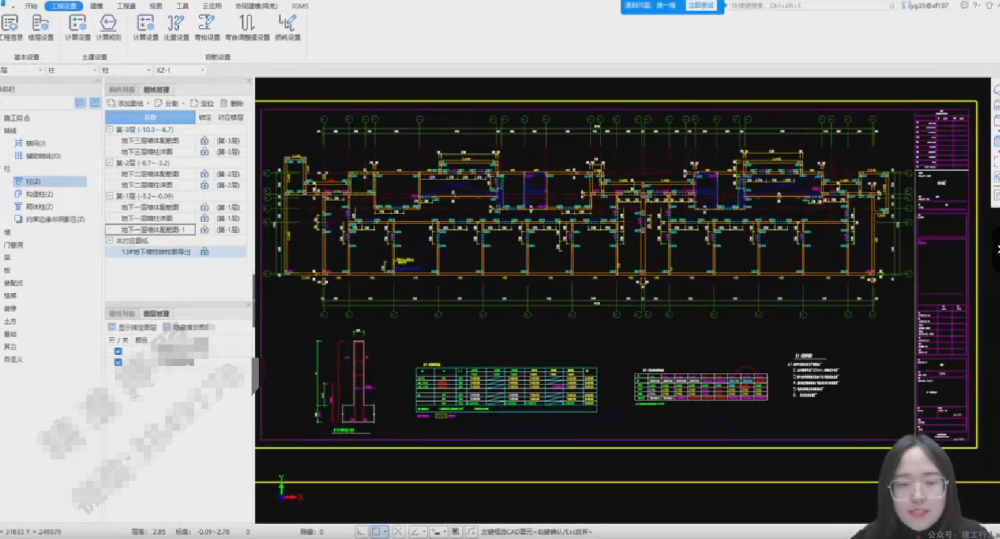Toggle orthogonal mode icon in status bar
This screenshot has height=539, width=1000.
(x=361, y=531)
